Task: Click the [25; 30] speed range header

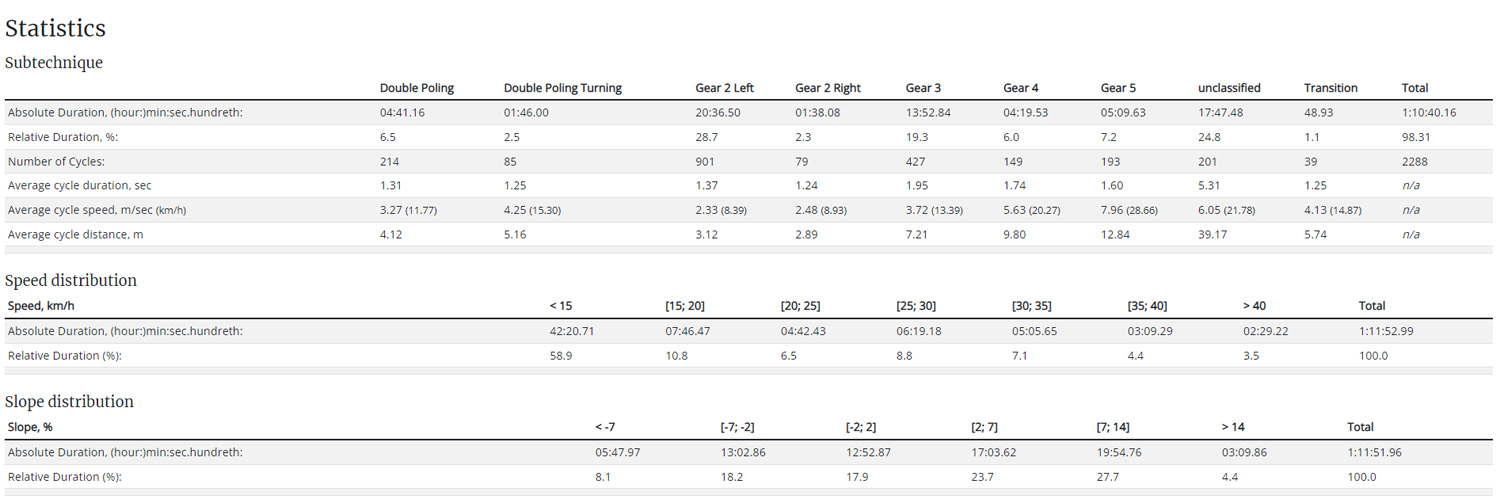Action: (x=916, y=306)
